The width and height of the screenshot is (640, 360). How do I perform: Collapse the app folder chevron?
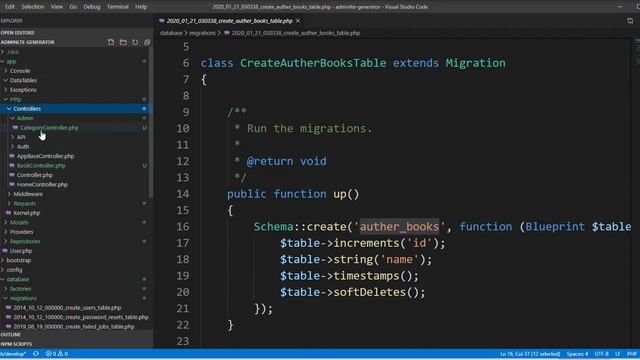pyautogui.click(x=2, y=62)
